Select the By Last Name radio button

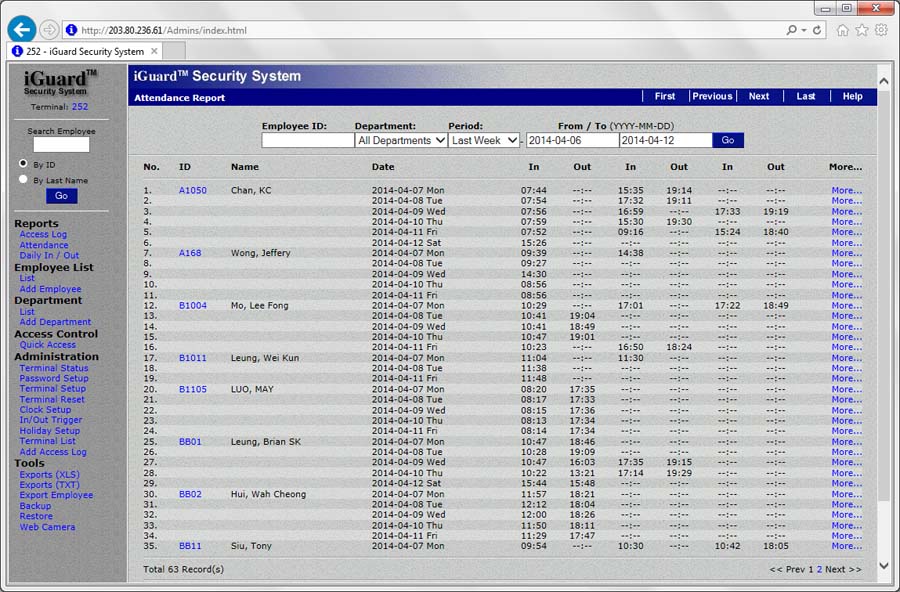coord(23,179)
